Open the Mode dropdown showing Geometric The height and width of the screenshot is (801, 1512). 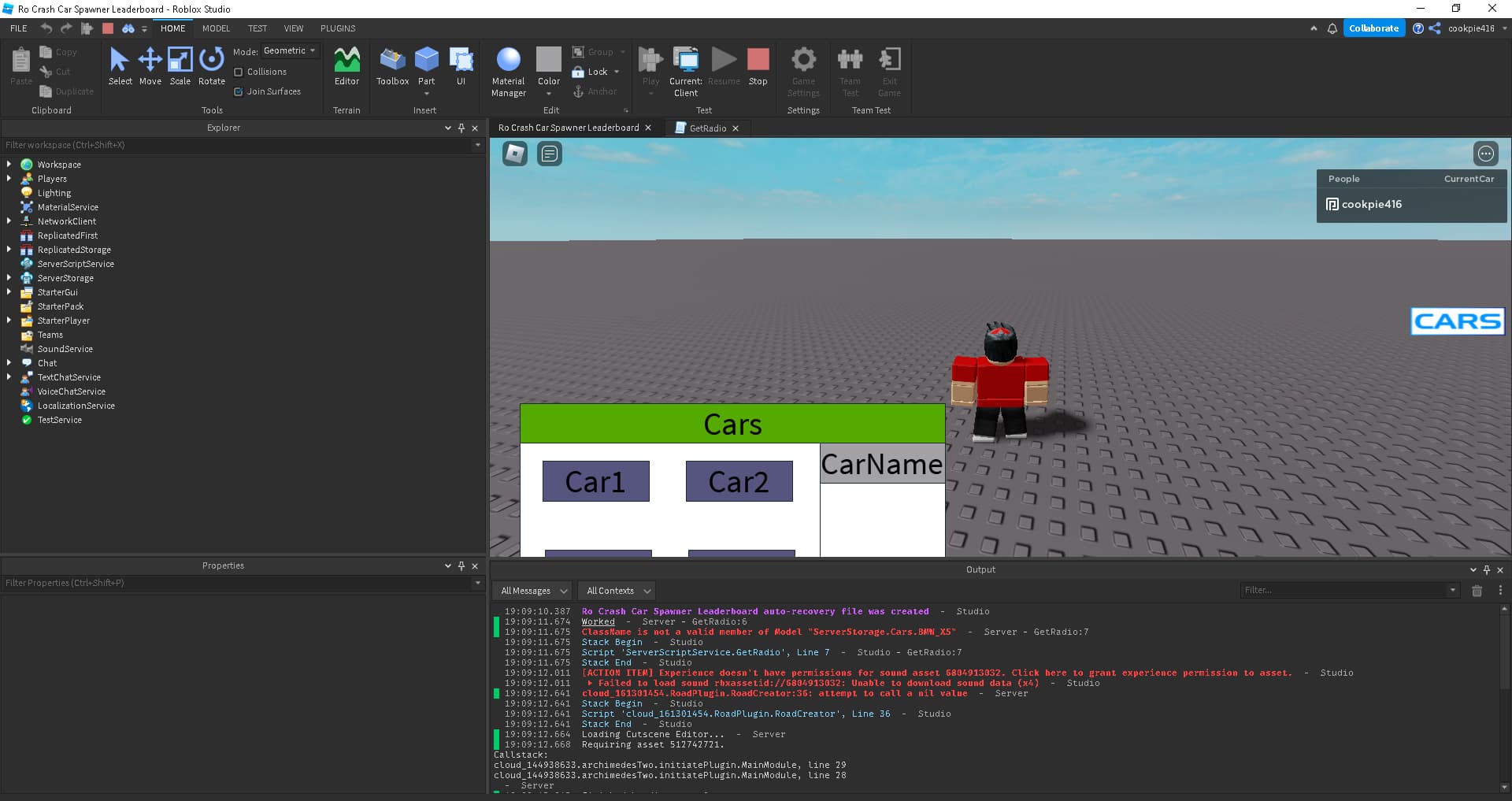pyautogui.click(x=289, y=50)
